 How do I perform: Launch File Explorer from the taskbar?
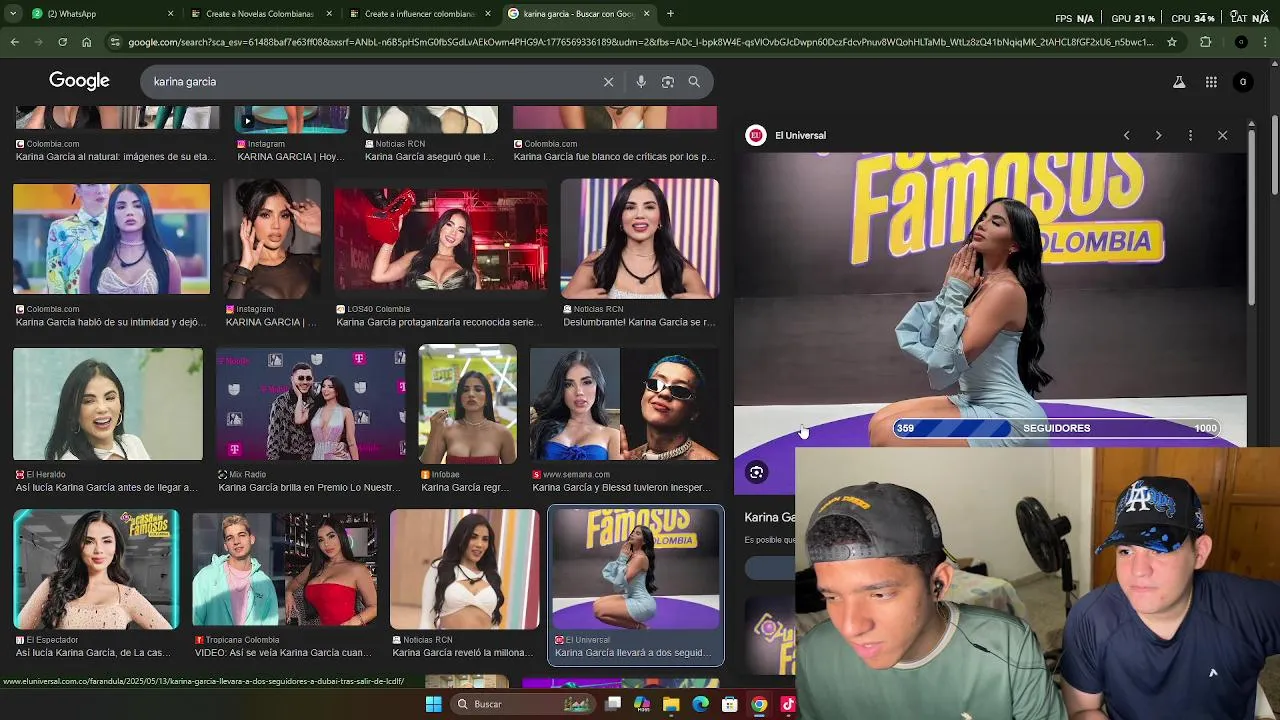[x=671, y=704]
